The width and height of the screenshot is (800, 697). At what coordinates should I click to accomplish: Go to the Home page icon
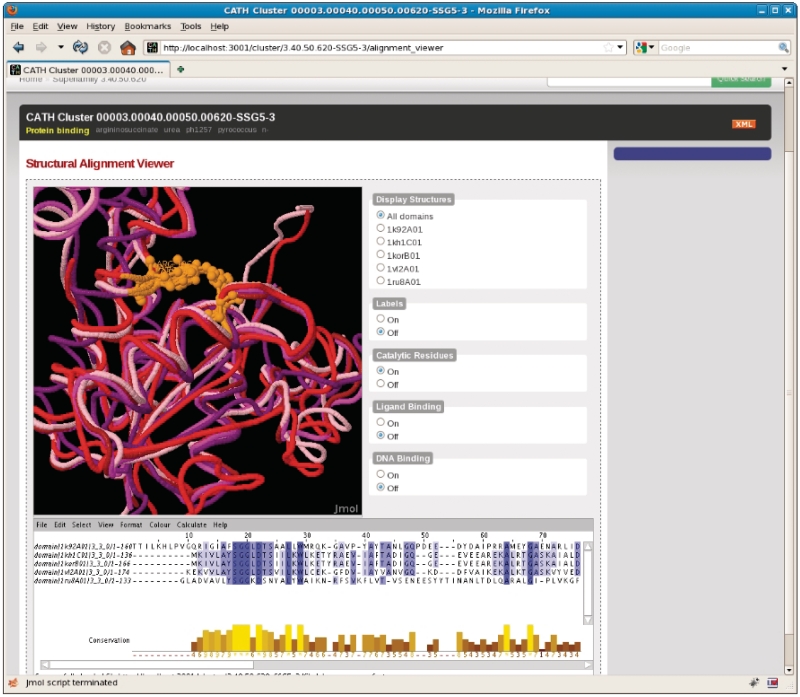[128, 47]
